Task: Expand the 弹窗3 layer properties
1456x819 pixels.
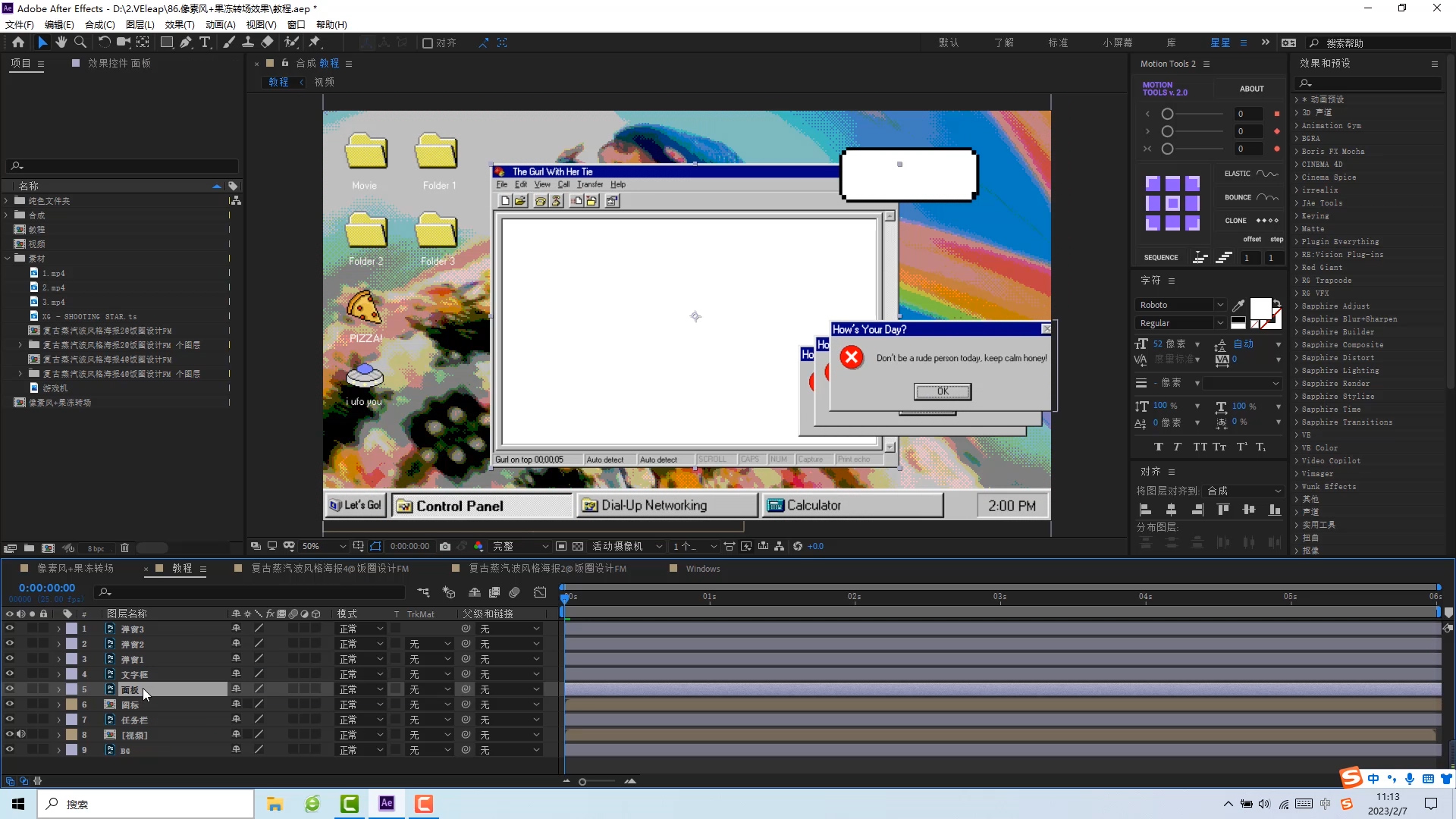Action: [58, 629]
